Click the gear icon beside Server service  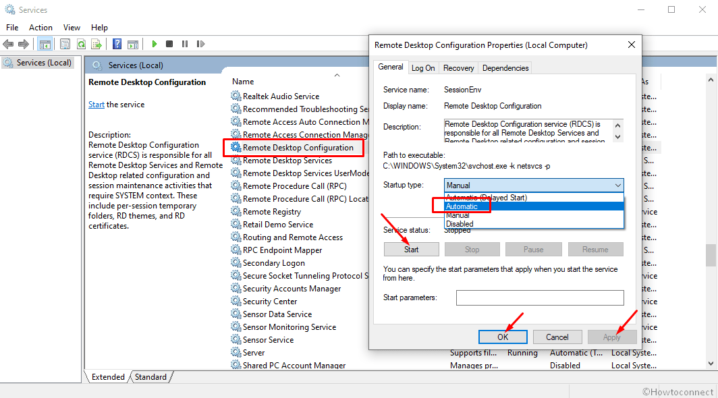click(x=236, y=352)
